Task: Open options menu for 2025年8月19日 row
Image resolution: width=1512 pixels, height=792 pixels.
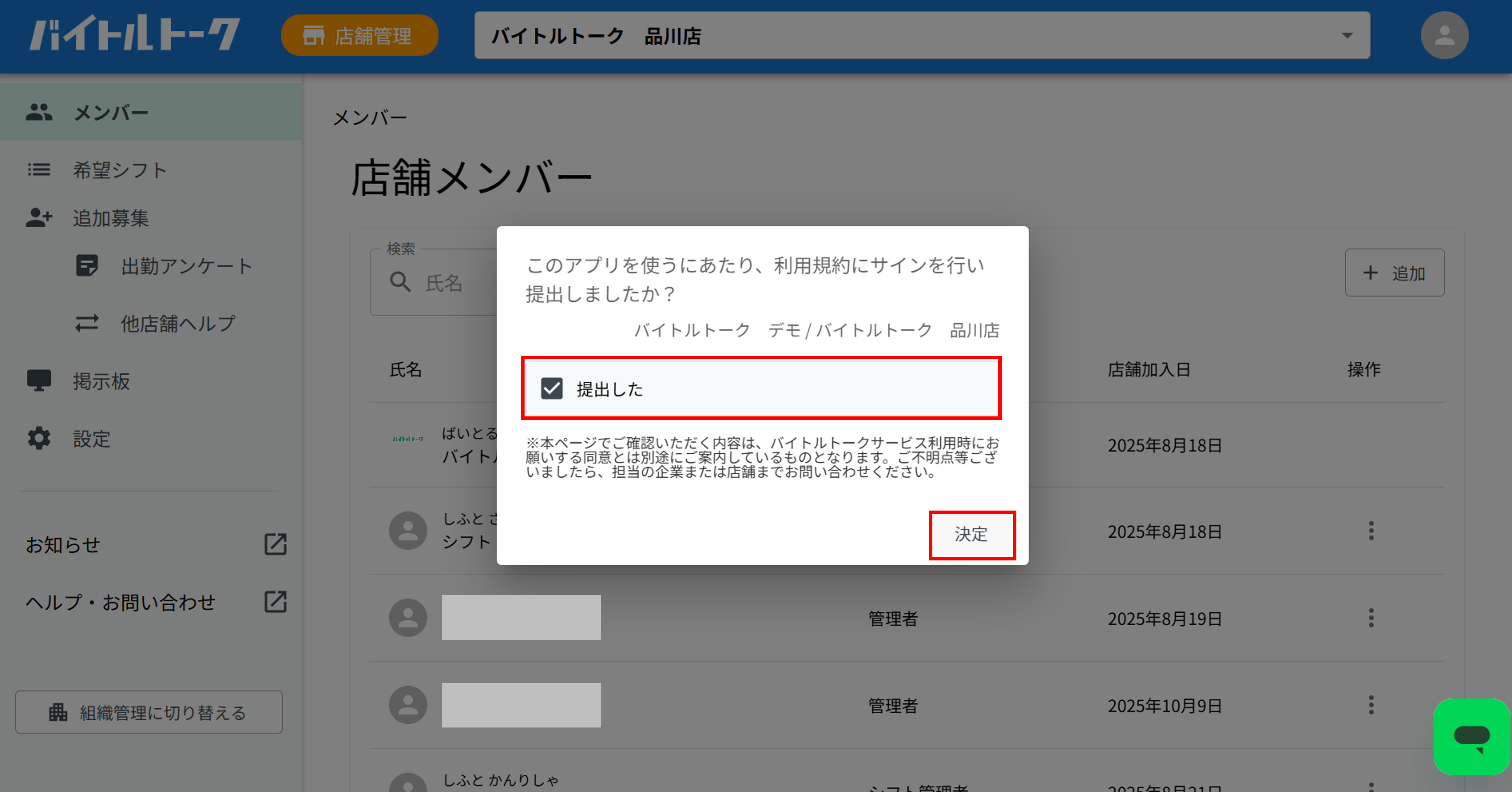Action: 1371,618
